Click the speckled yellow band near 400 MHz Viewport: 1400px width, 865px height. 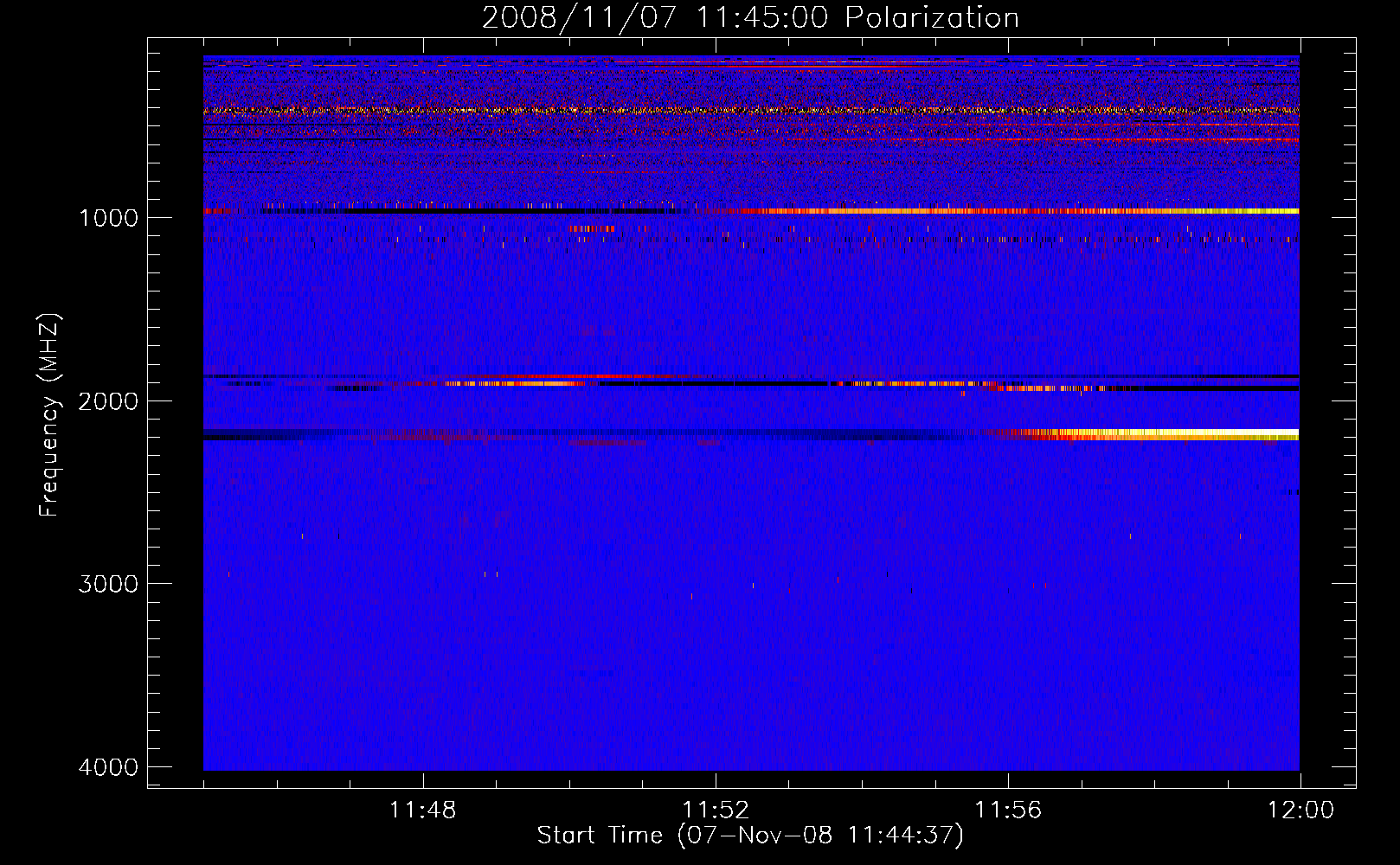[x=751, y=111]
